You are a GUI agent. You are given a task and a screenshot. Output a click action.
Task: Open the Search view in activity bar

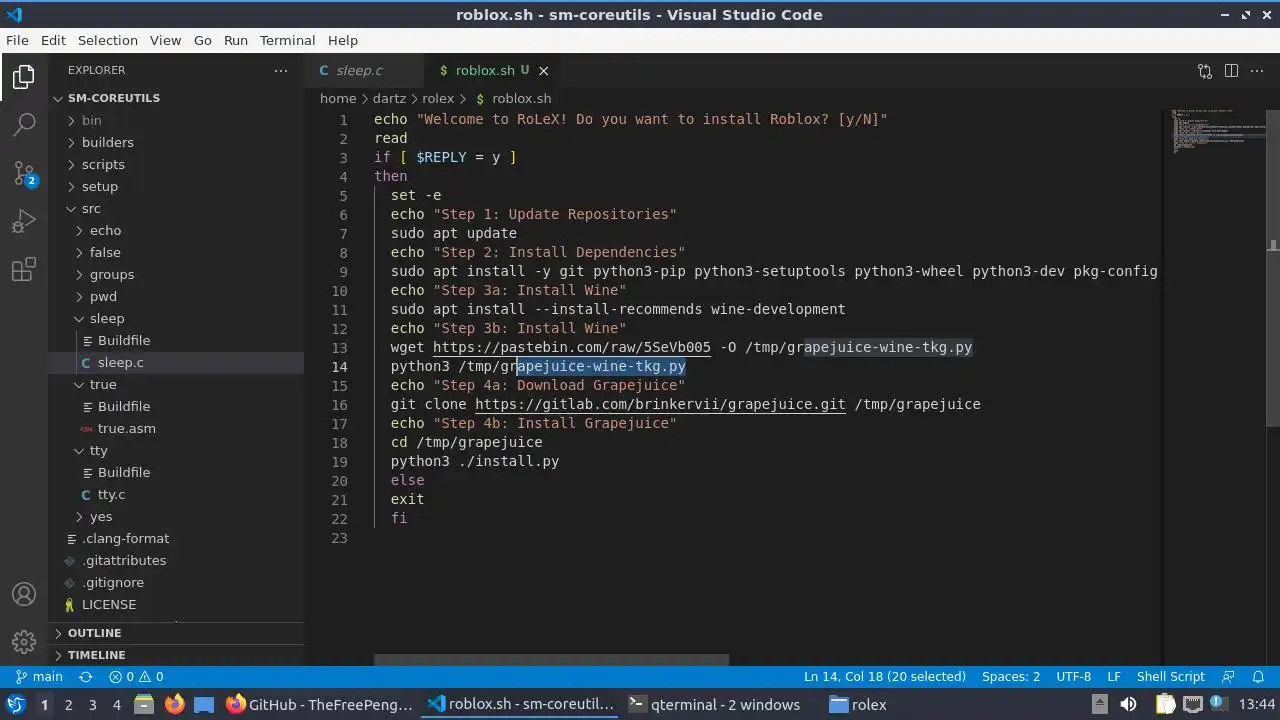(x=24, y=125)
